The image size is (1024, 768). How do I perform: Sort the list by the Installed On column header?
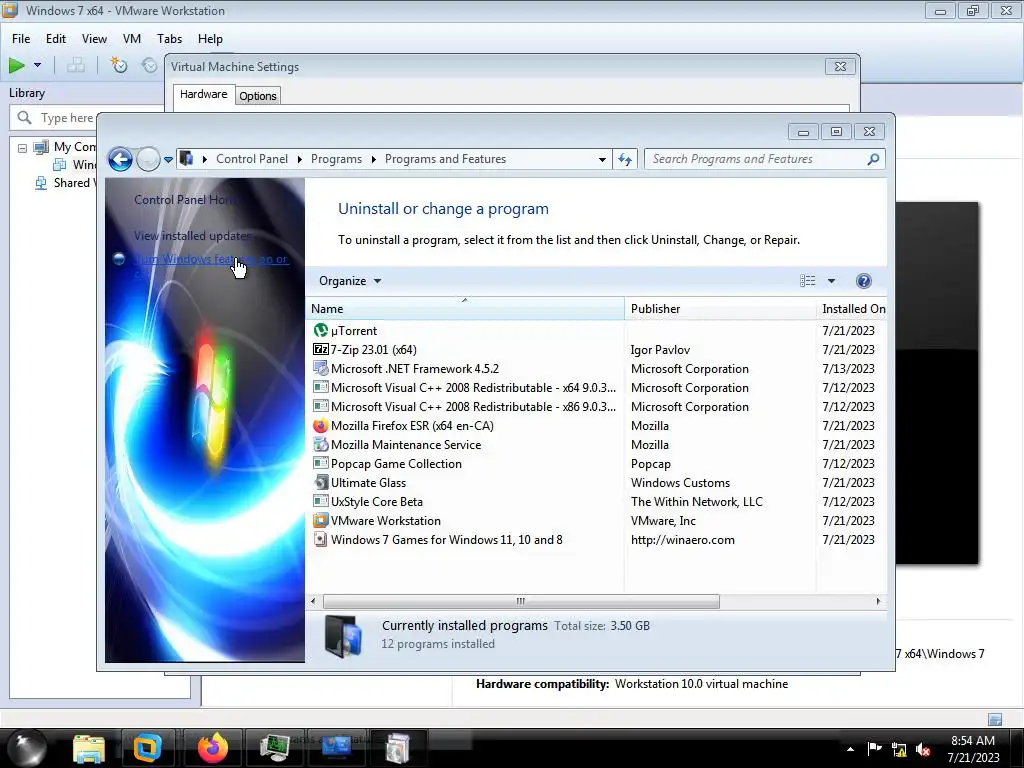point(852,309)
